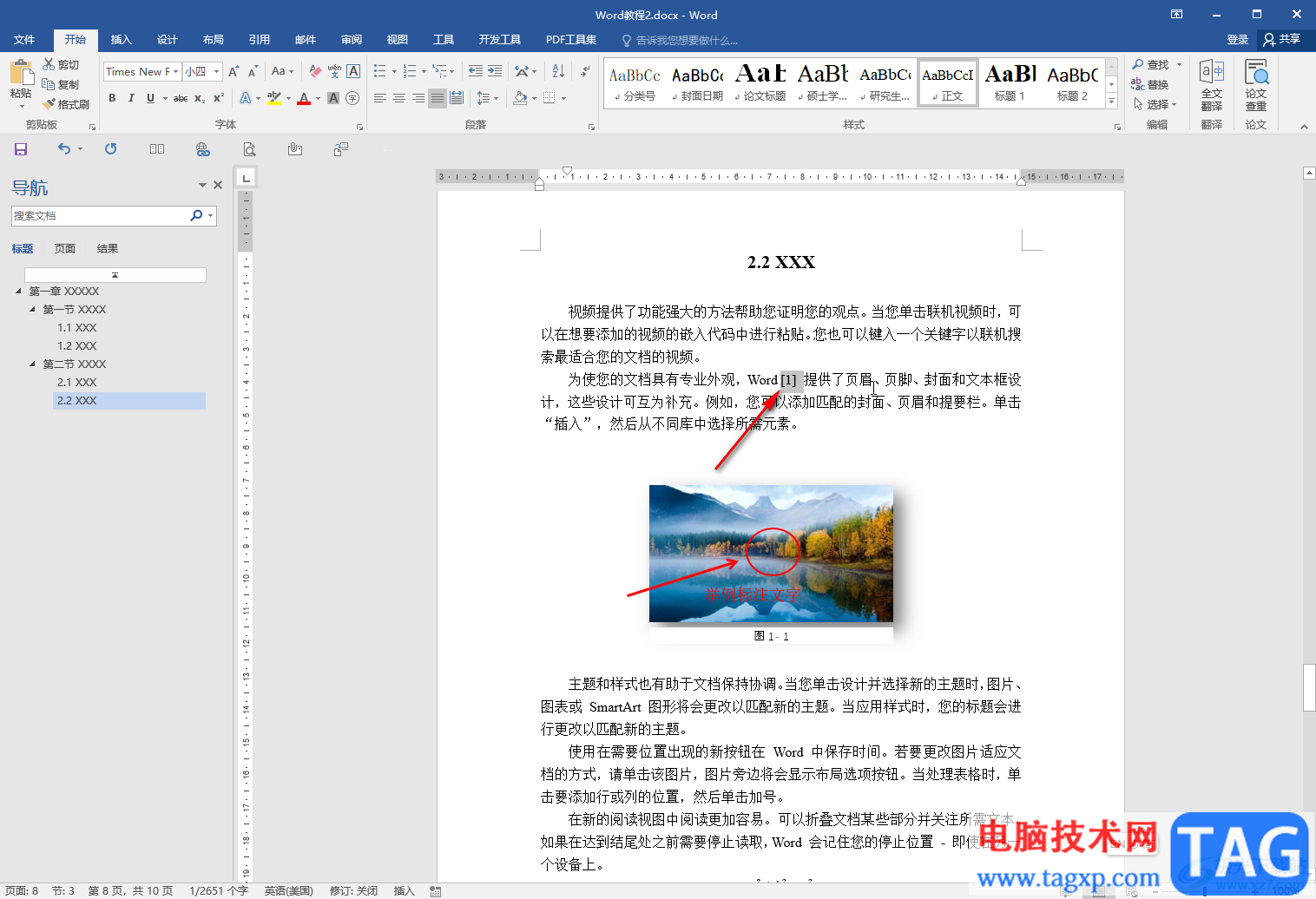Switch to 页面 tab in navigation pane
Viewport: 1316px width, 899px height.
[x=65, y=249]
